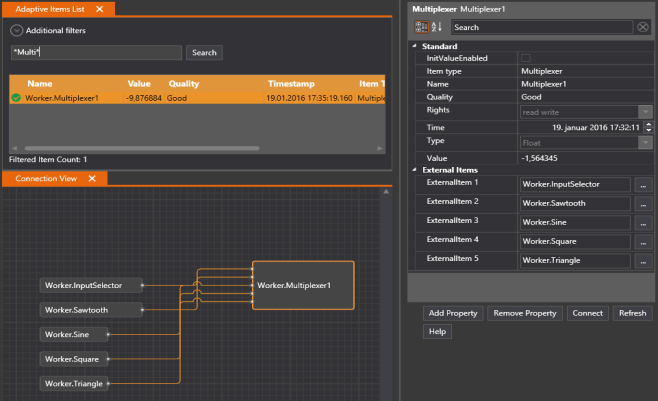Sort properties alphabetically

pos(438,27)
